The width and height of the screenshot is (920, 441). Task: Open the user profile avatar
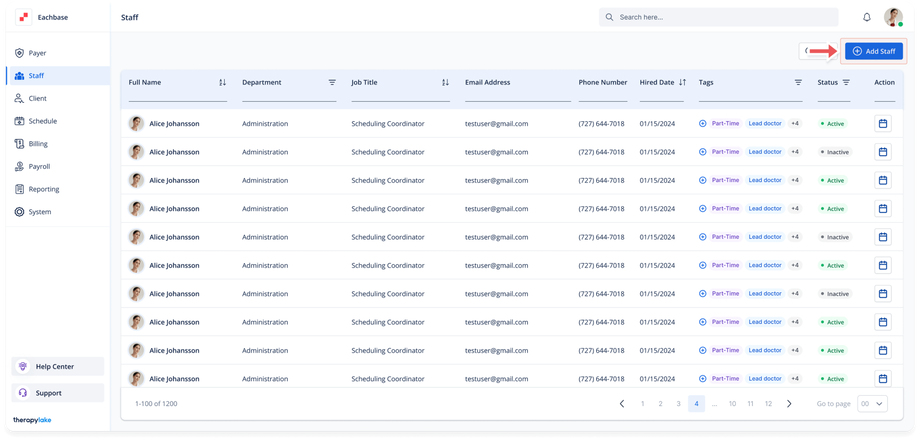click(x=893, y=17)
